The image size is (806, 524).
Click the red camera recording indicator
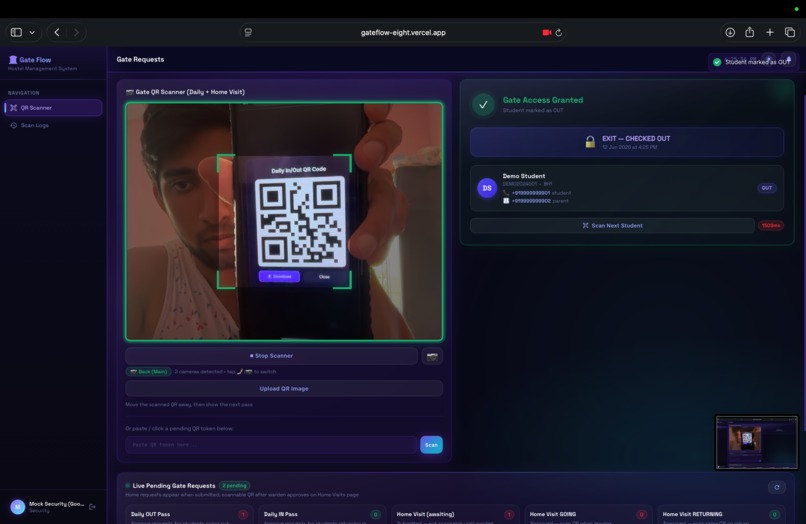pyautogui.click(x=546, y=32)
